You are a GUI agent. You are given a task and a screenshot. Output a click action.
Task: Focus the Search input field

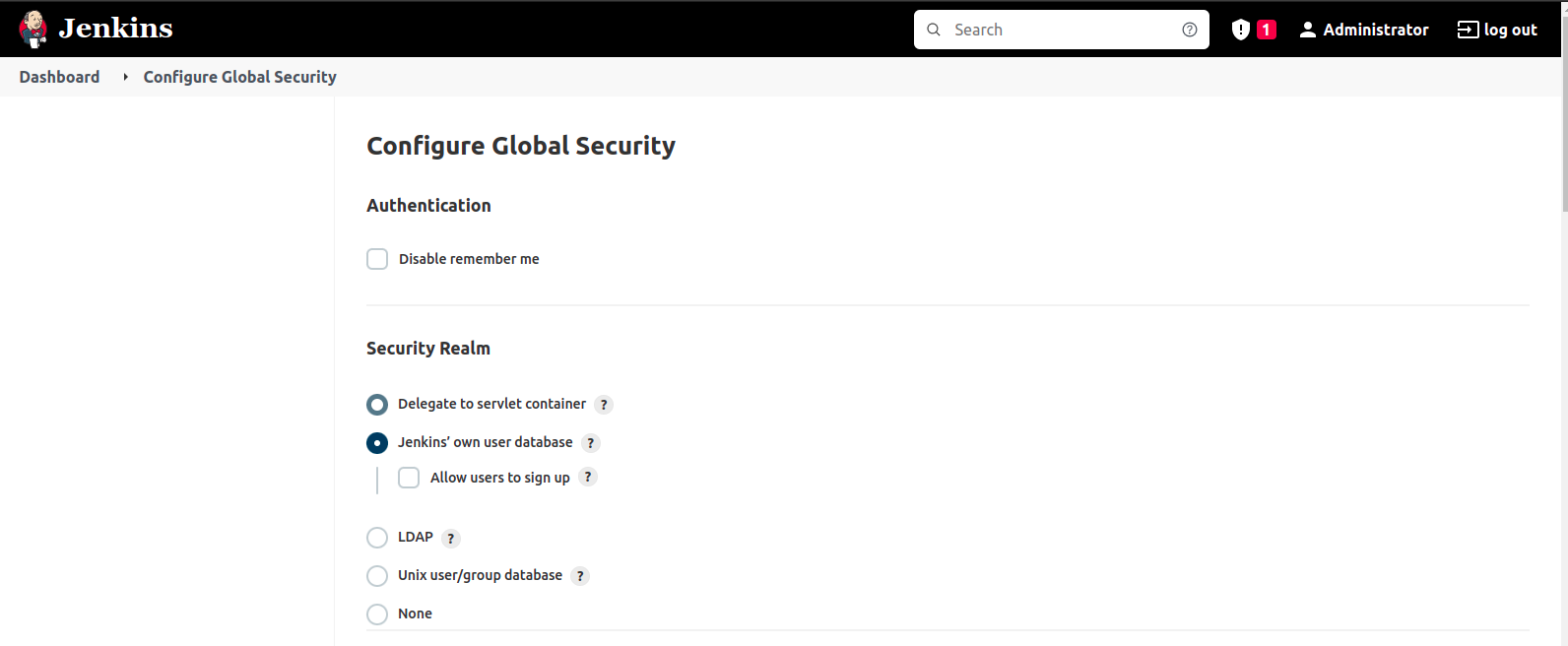pyautogui.click(x=1062, y=30)
